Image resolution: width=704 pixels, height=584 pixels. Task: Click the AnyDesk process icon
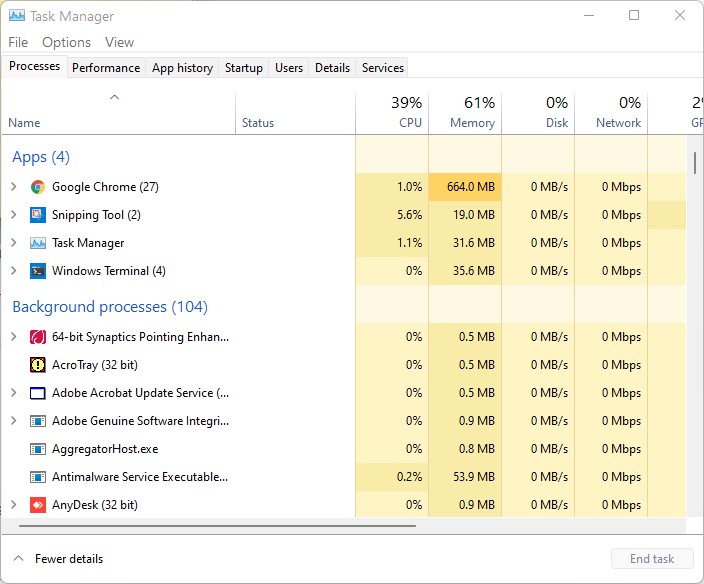(x=38, y=505)
